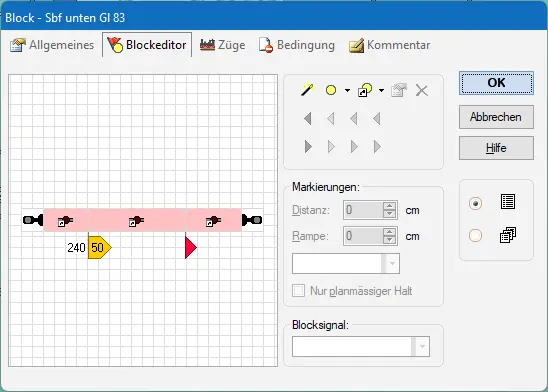Click the third right-pointing triangle marker

pos(354,146)
